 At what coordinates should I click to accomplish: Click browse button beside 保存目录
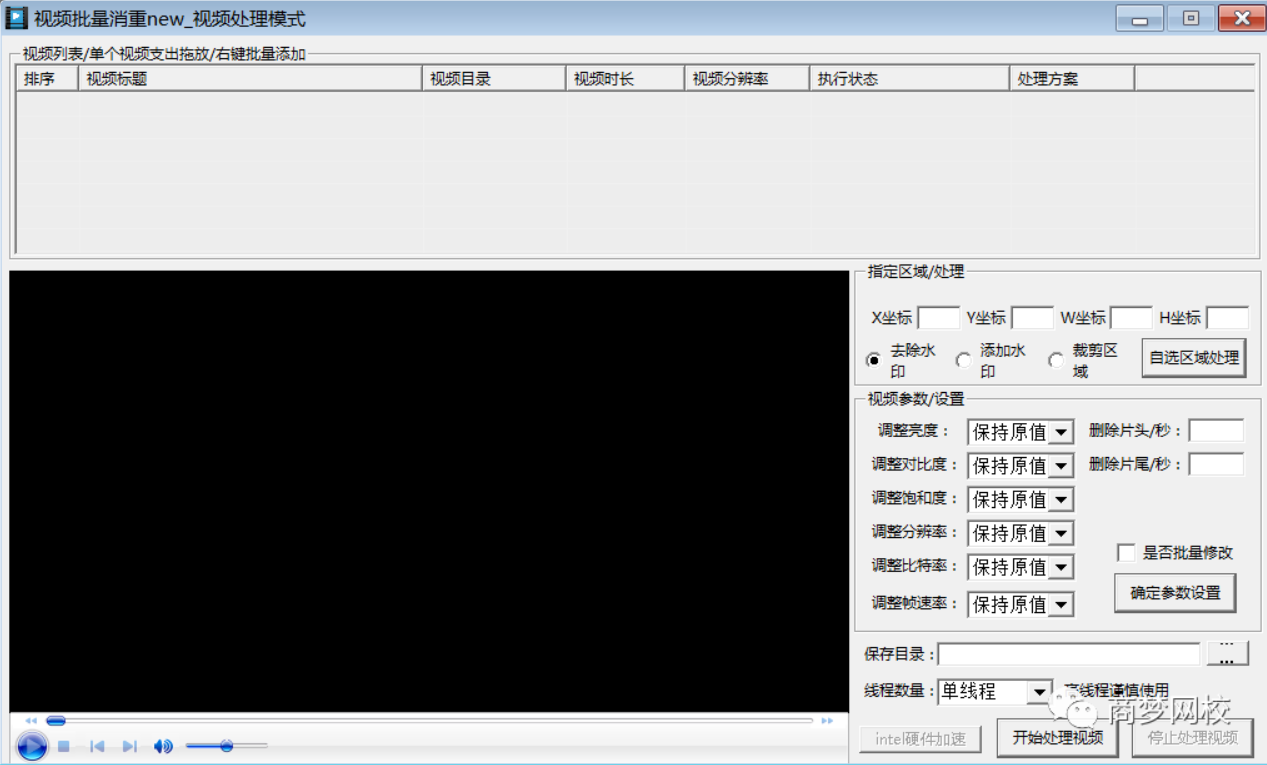point(1227,653)
